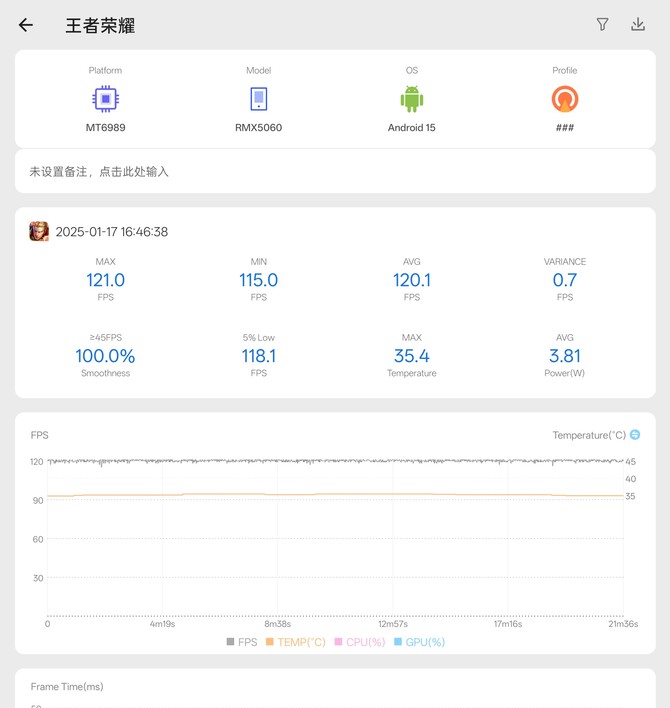Tap the back arrow icon
Image resolution: width=670 pixels, height=708 pixels.
tap(26, 25)
